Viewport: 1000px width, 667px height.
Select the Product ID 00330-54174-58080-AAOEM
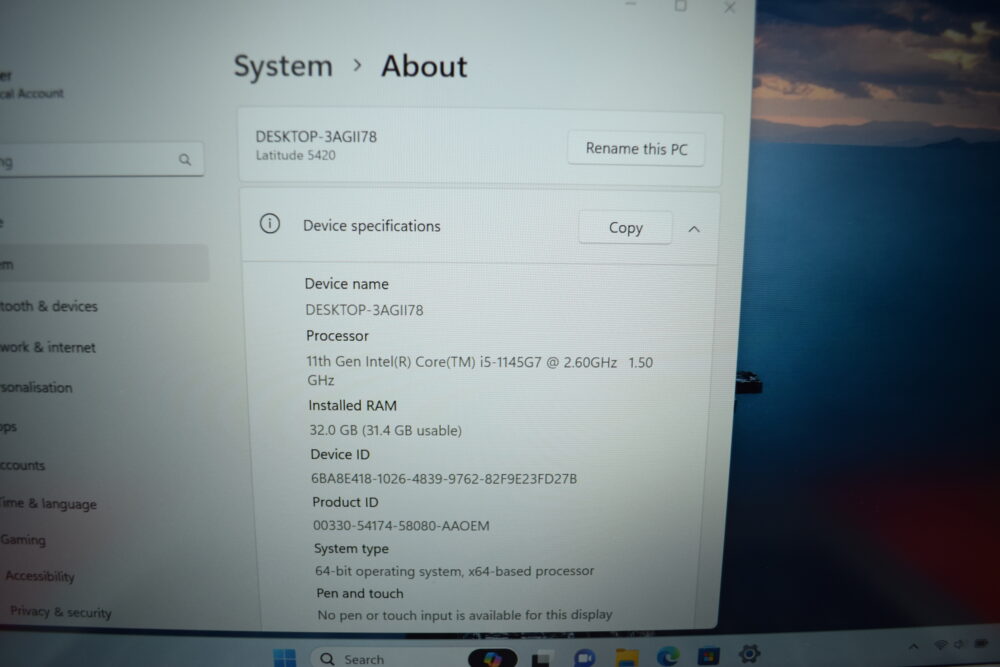(401, 525)
